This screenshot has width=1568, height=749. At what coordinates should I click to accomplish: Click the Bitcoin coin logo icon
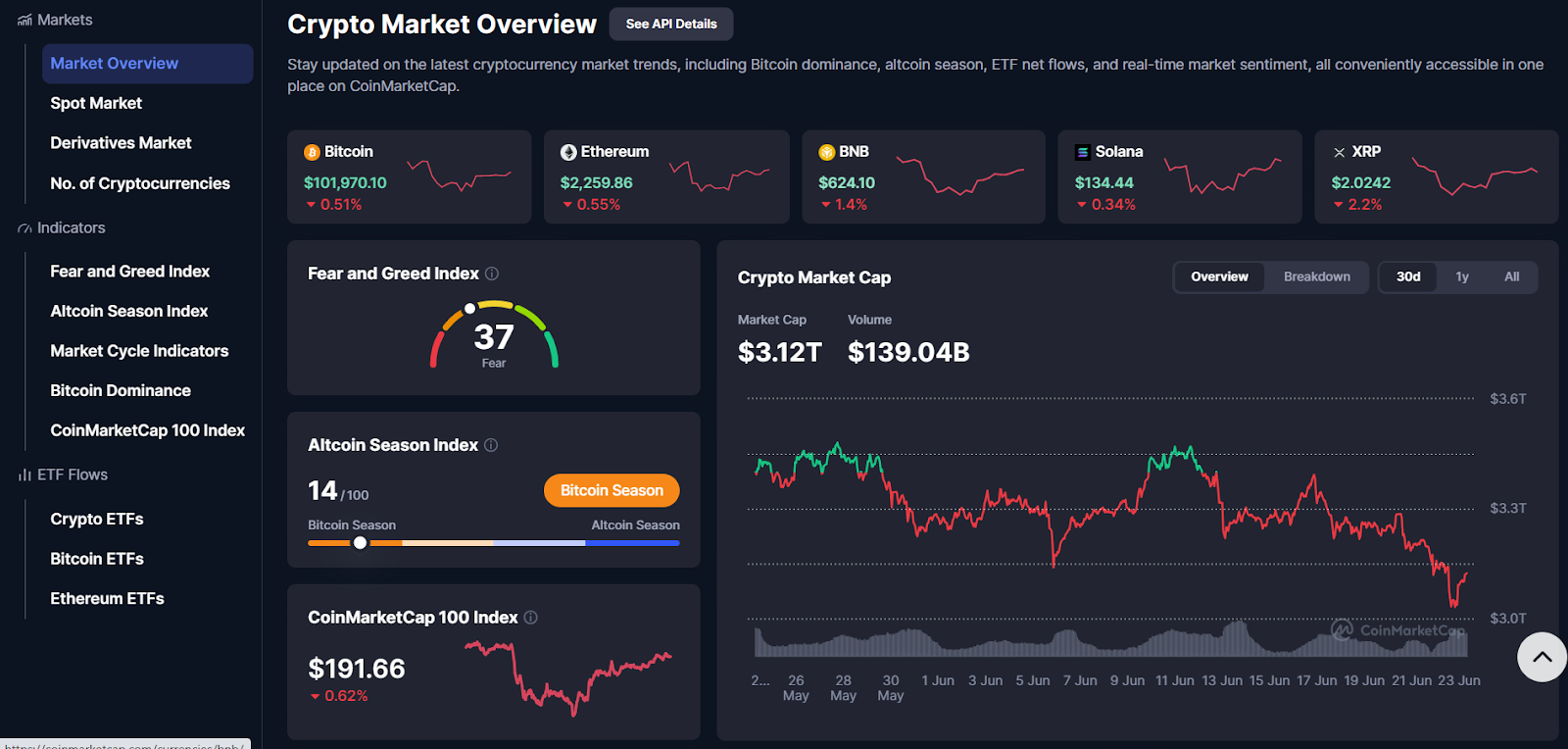tap(312, 152)
